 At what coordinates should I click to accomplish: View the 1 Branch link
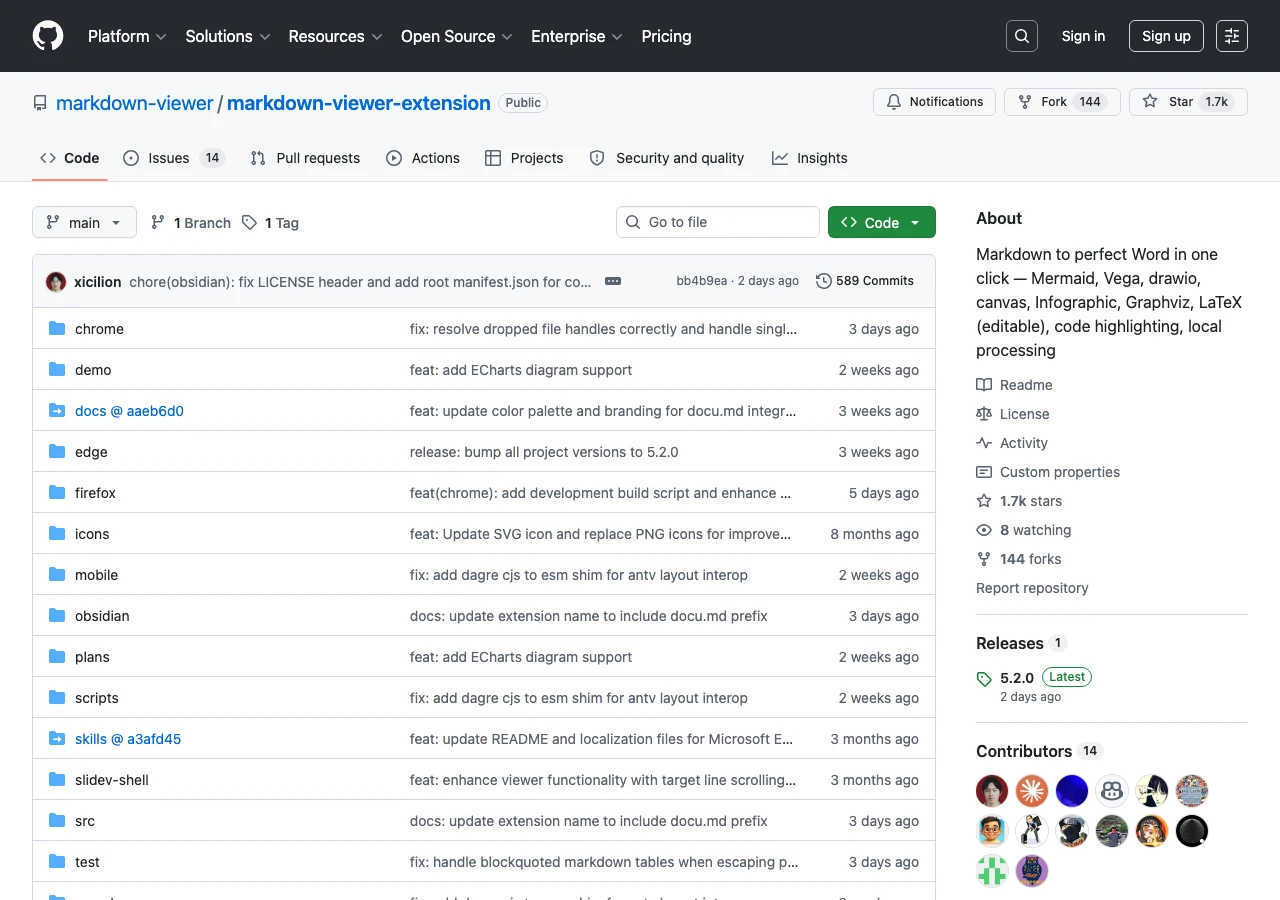pos(190,222)
